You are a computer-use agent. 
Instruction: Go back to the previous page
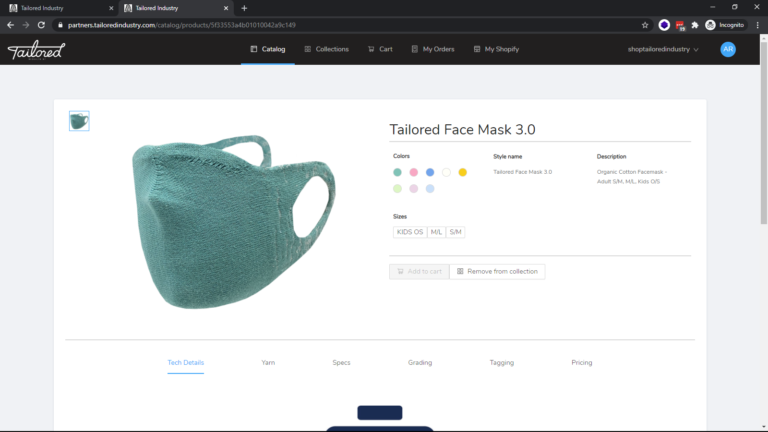(11, 24)
